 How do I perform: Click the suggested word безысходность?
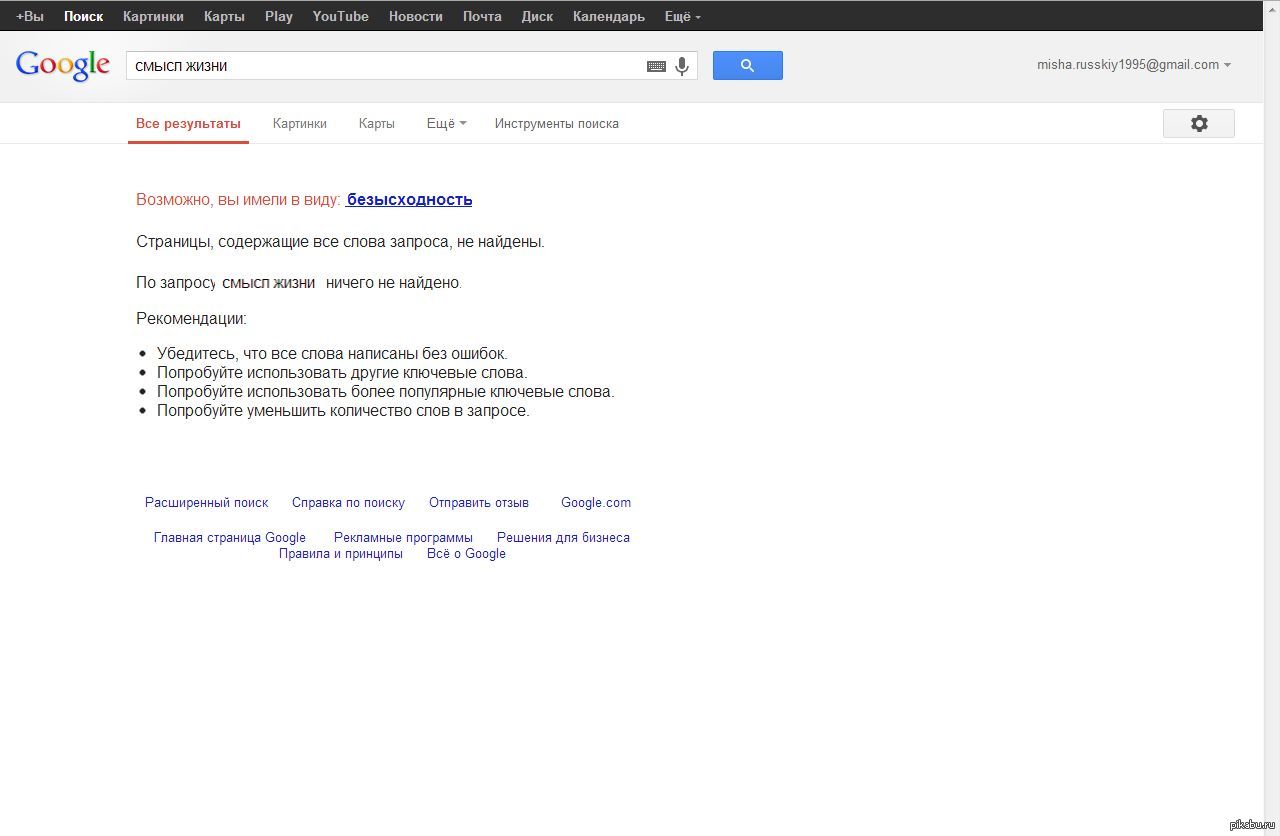409,199
